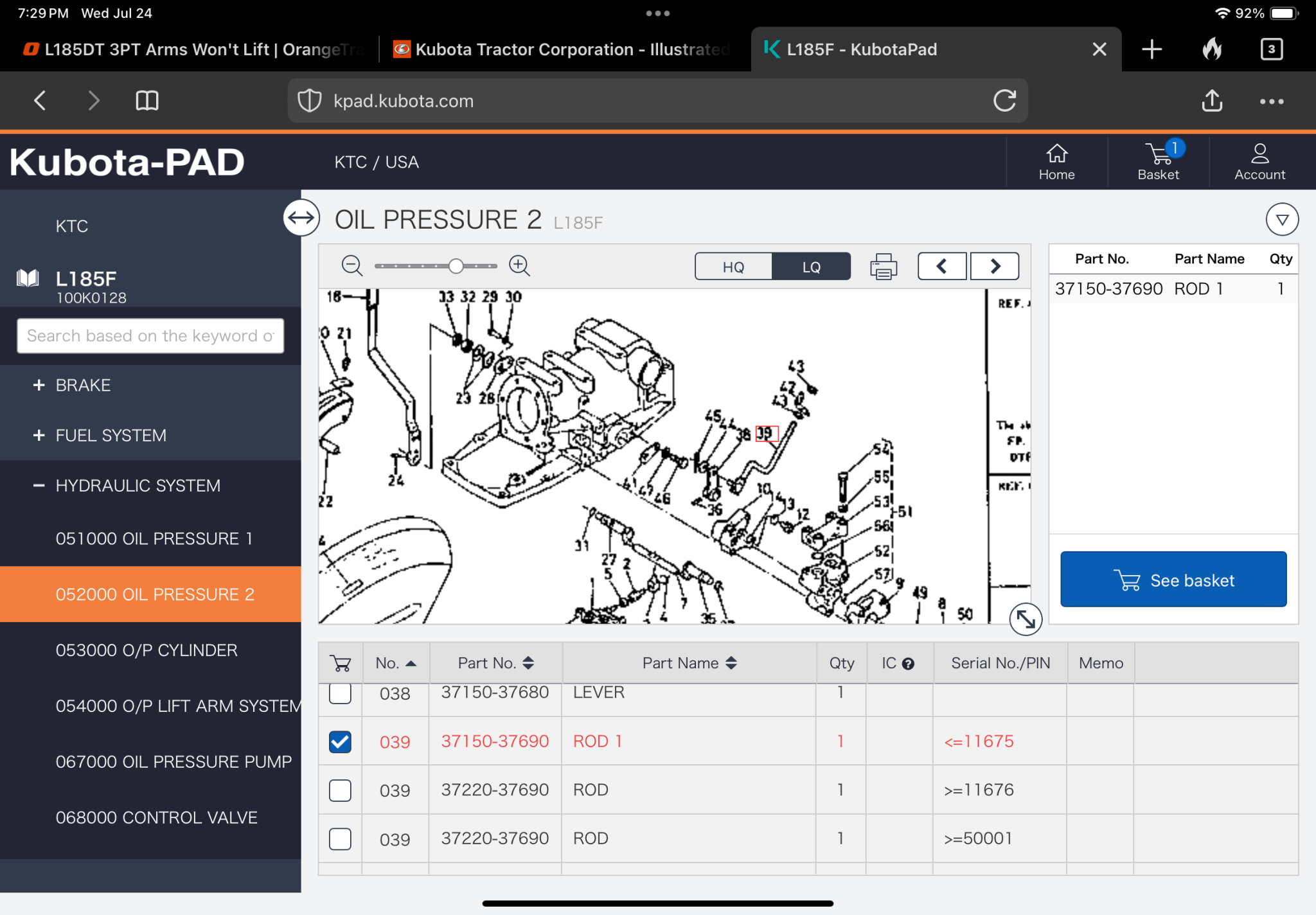Sort table by No. column
Screen dimensions: 1316x915
[396, 663]
